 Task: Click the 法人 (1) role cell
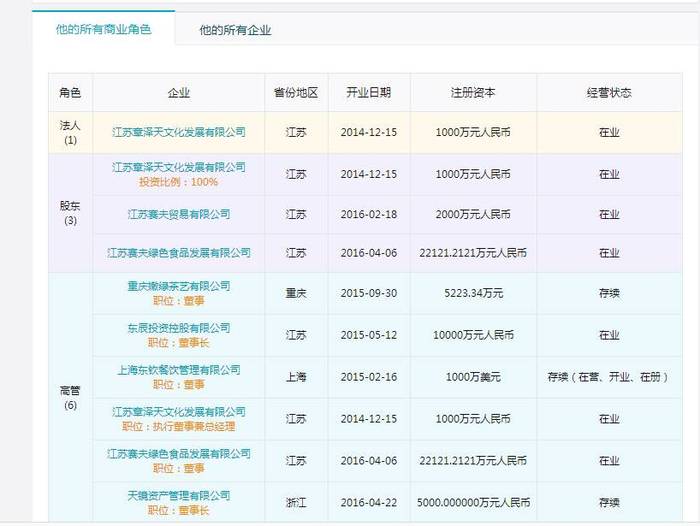coord(70,133)
